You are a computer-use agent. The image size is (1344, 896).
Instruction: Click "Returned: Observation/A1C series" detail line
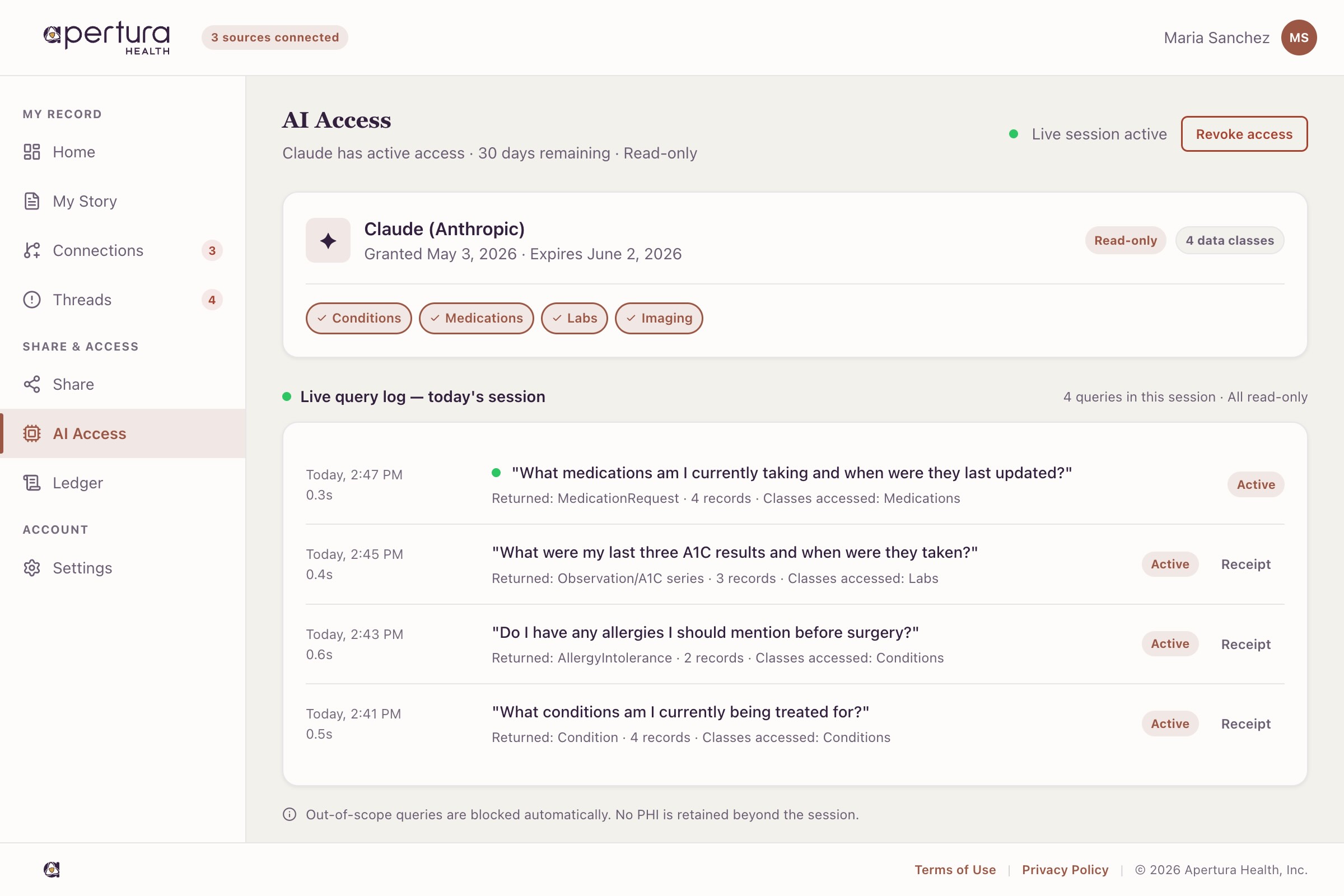pyautogui.click(x=715, y=578)
